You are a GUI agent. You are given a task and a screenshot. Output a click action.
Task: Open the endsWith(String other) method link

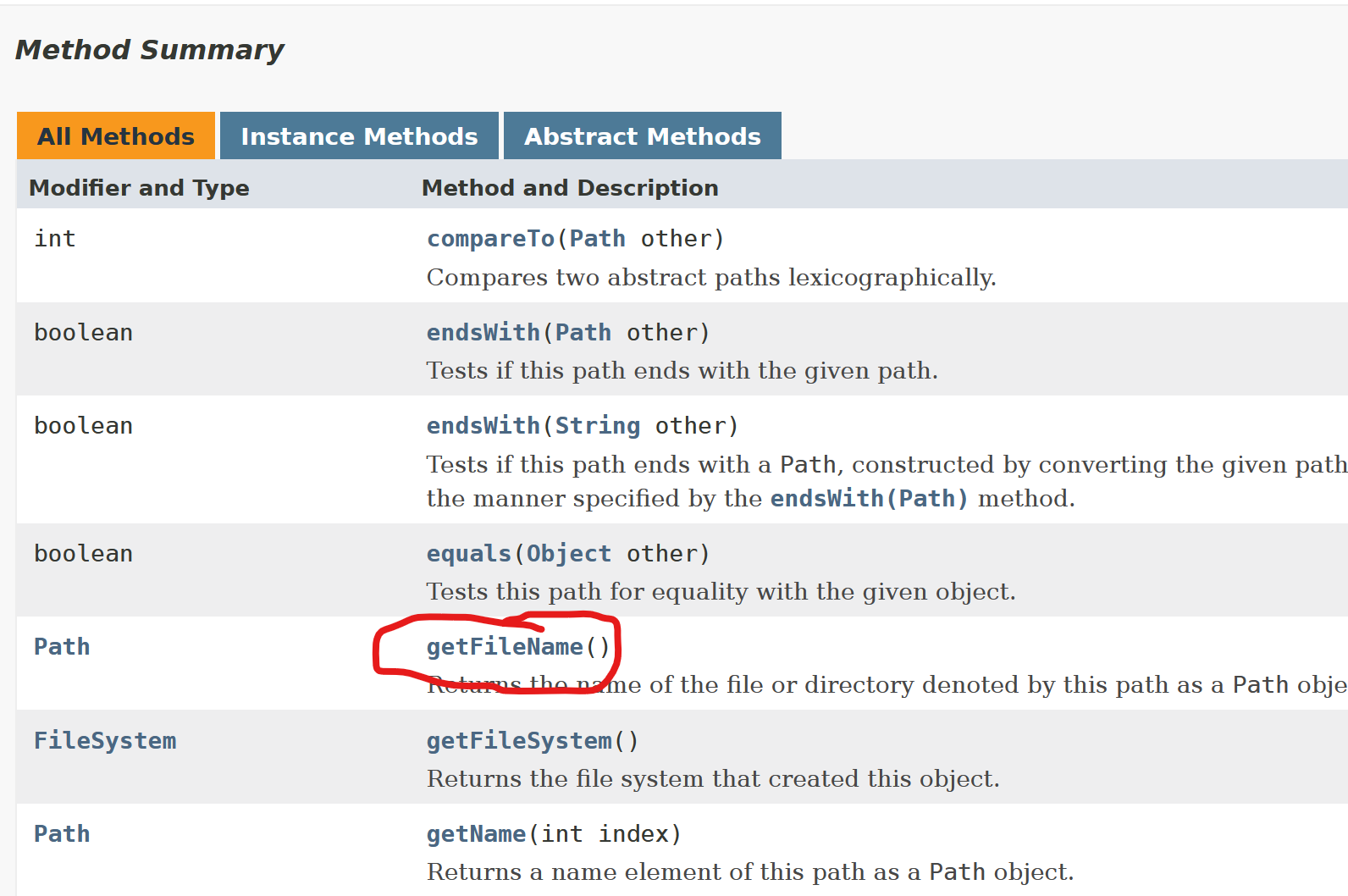483,425
